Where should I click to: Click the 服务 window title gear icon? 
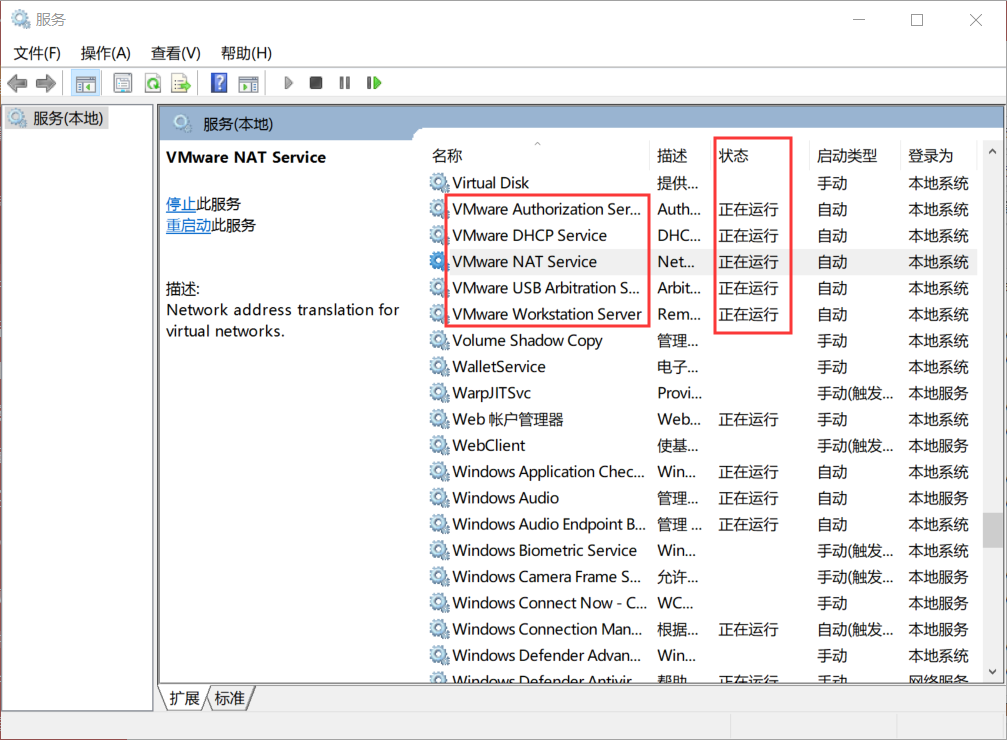(x=21, y=19)
